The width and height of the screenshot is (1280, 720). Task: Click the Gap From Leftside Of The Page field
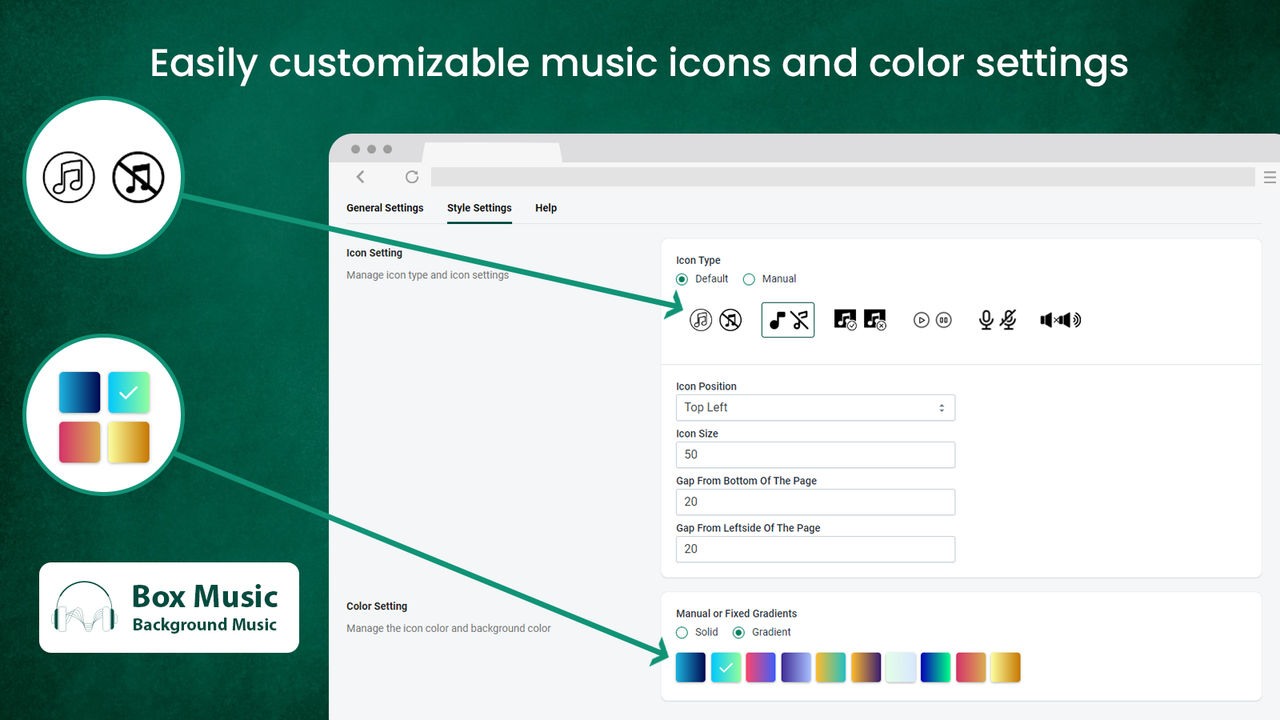815,548
